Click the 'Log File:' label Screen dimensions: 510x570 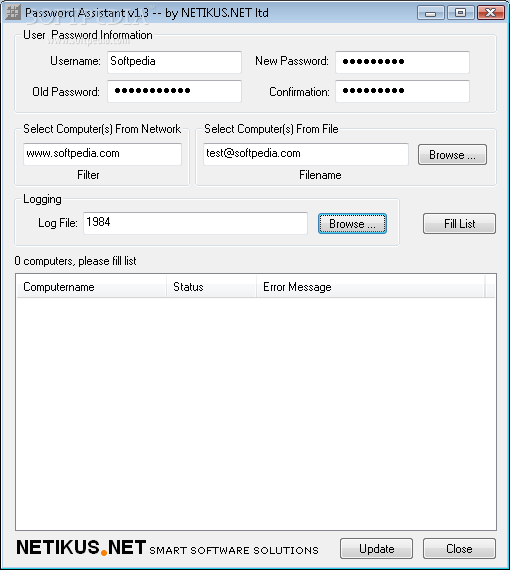[58, 223]
